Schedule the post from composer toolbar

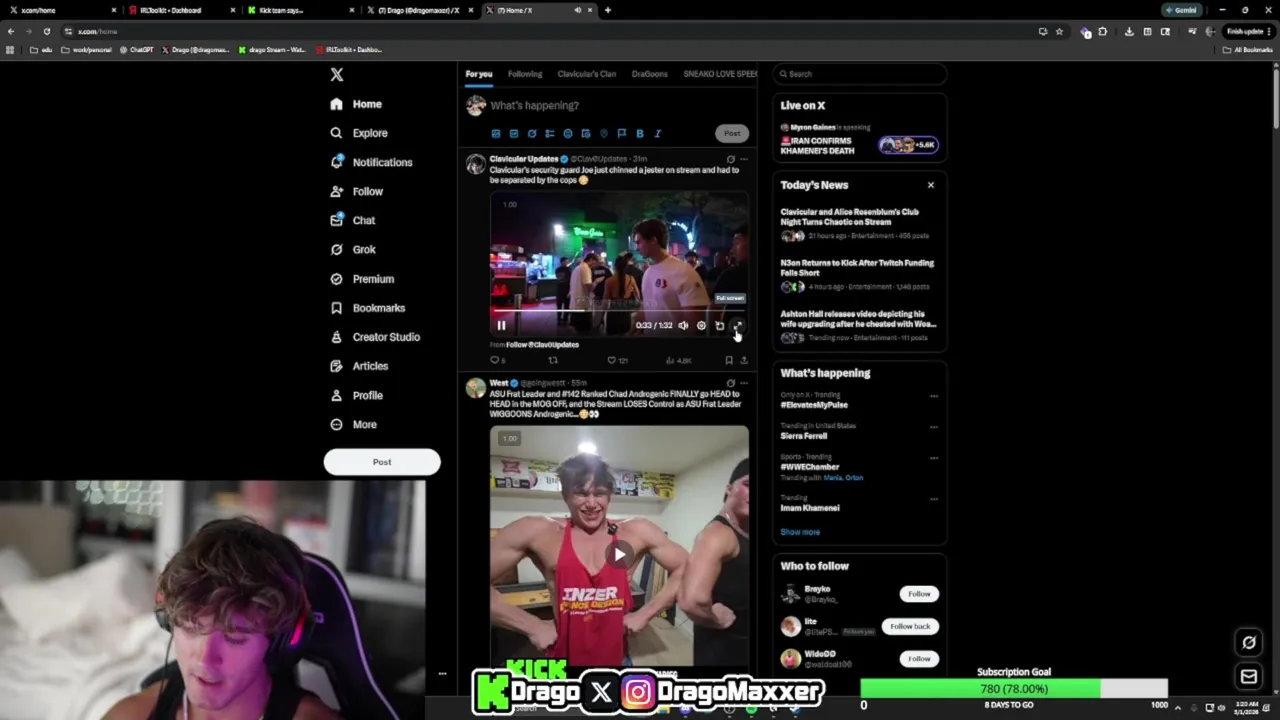pos(585,133)
